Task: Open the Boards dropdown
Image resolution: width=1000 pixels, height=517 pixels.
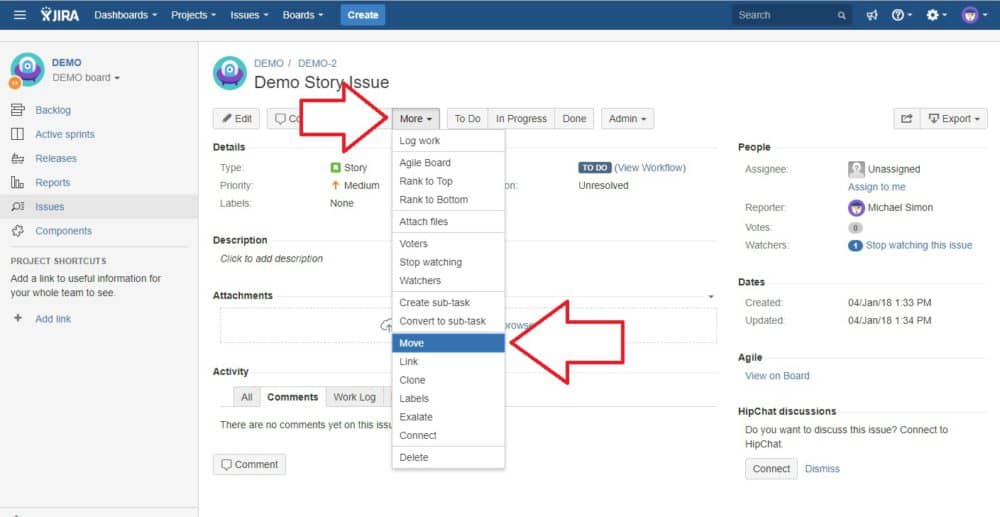Action: pyautogui.click(x=302, y=15)
